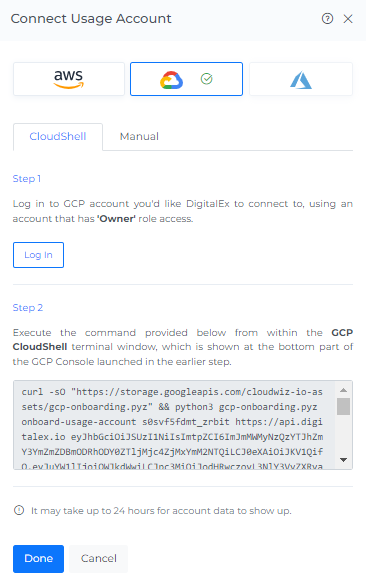This screenshot has height=581, width=366.
Task: Click the Done button
Action: [x=39, y=558]
